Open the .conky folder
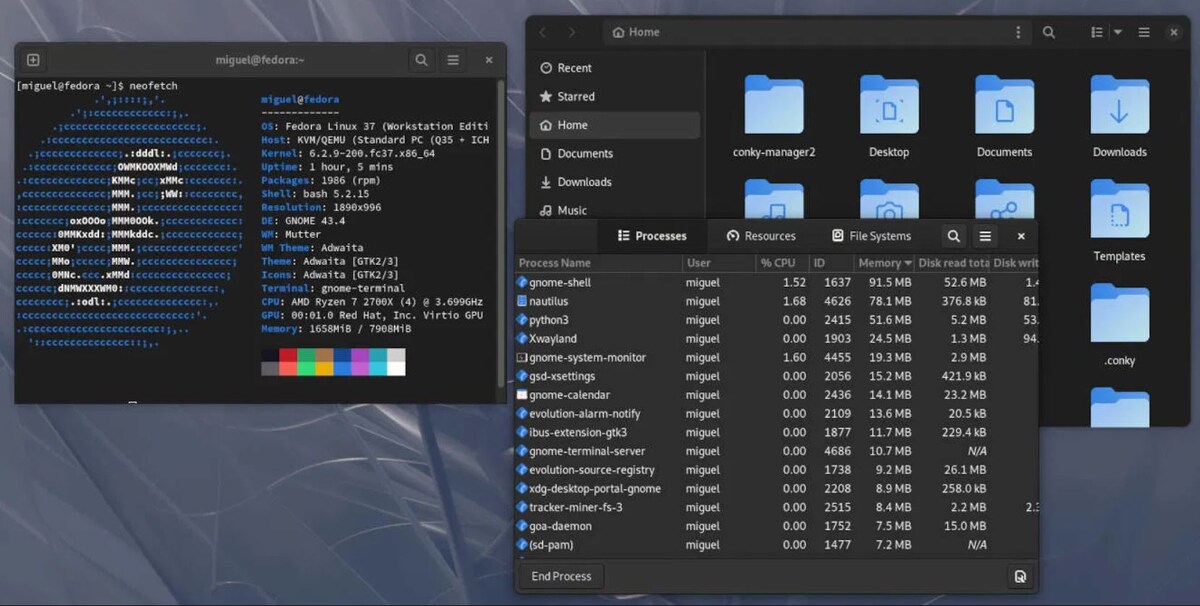Viewport: 1200px width, 606px height. 1119,325
